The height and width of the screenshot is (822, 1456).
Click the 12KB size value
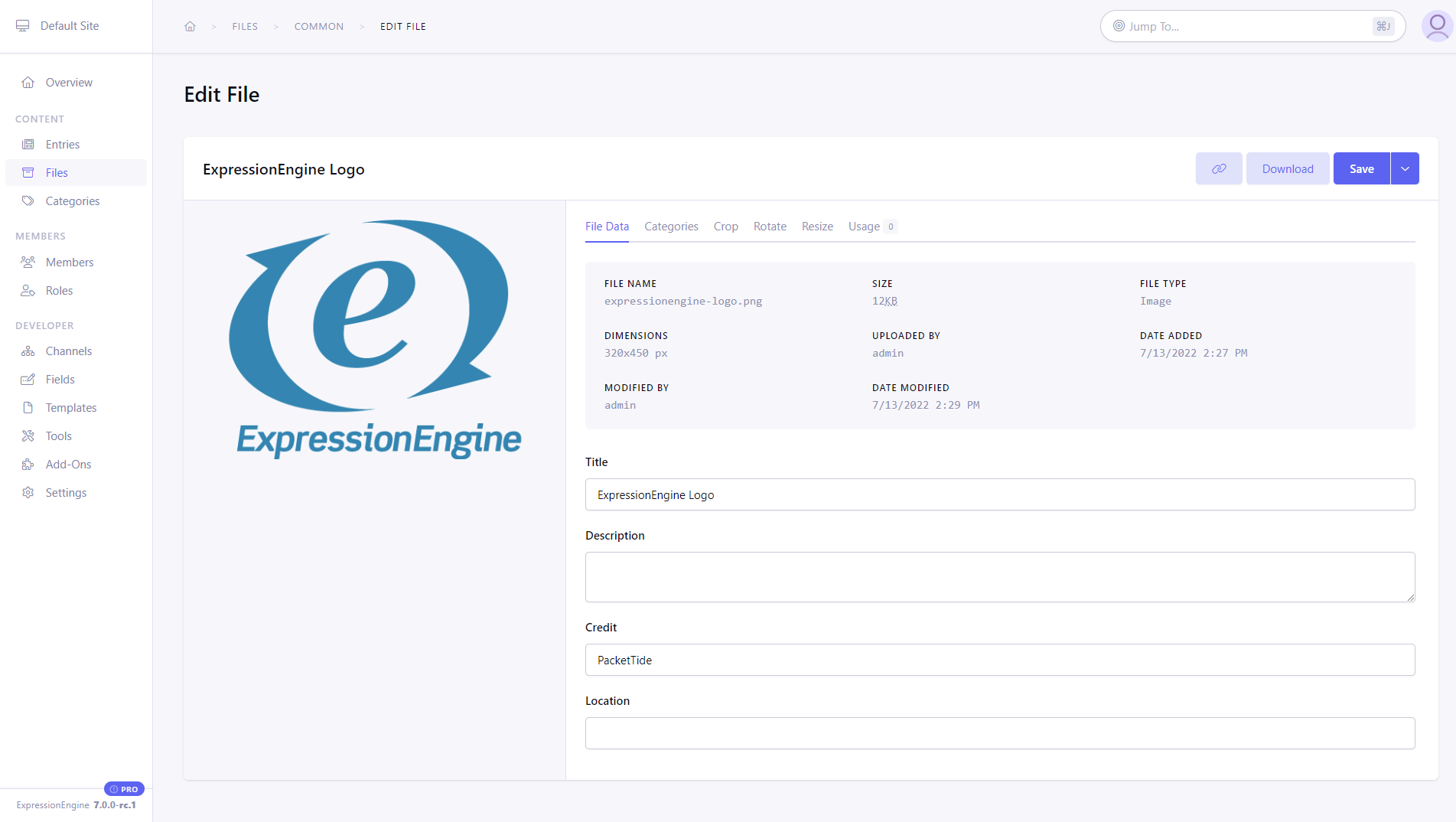coord(884,301)
